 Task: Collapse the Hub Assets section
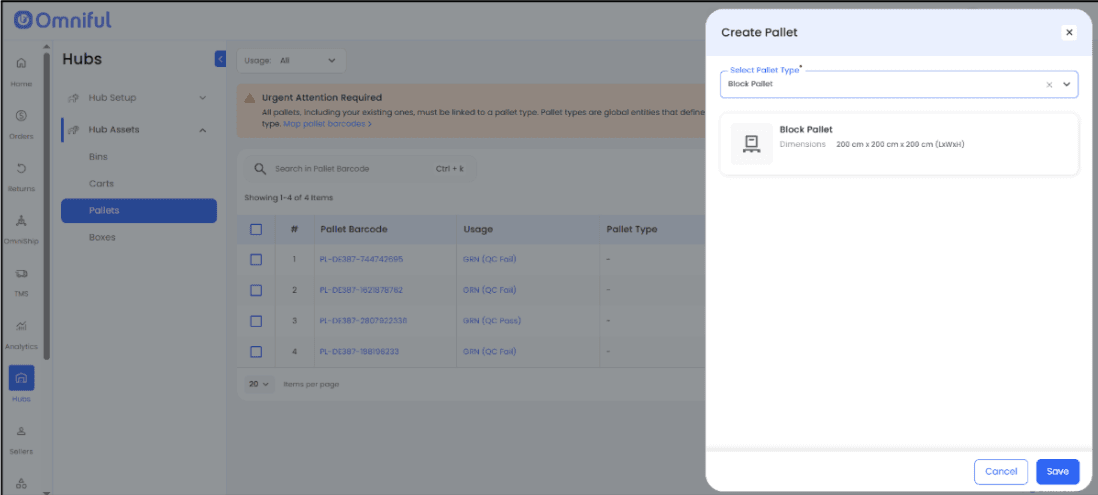click(202, 130)
